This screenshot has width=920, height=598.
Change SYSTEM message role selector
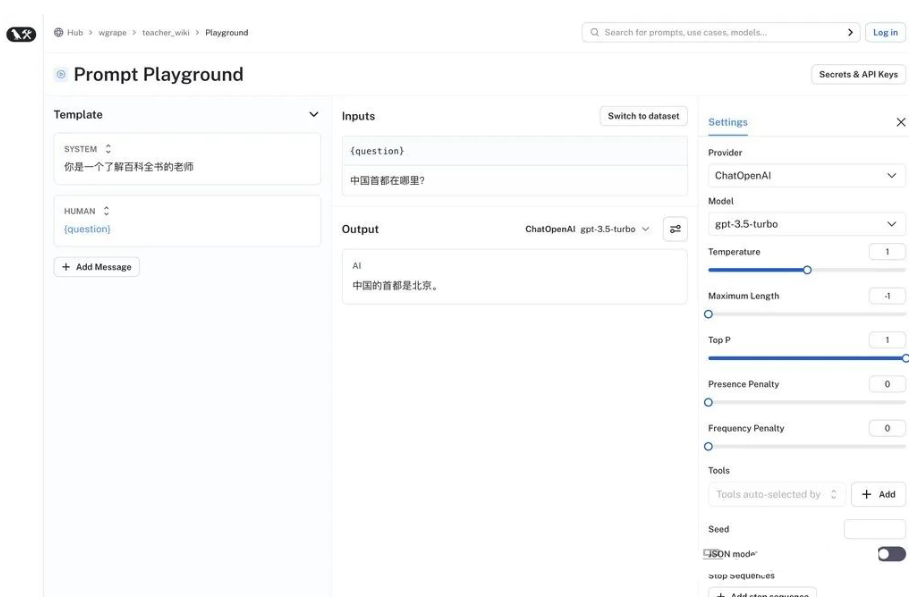tap(108, 149)
